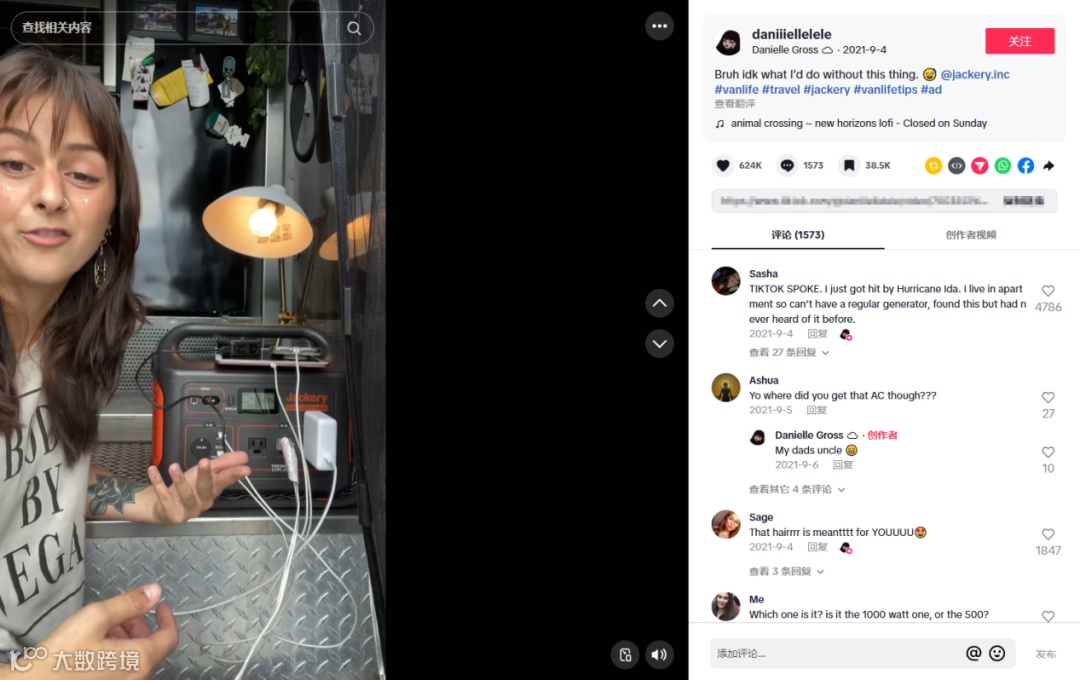1080x680 pixels.
Task: Like Sasha's comment
Action: (1048, 291)
